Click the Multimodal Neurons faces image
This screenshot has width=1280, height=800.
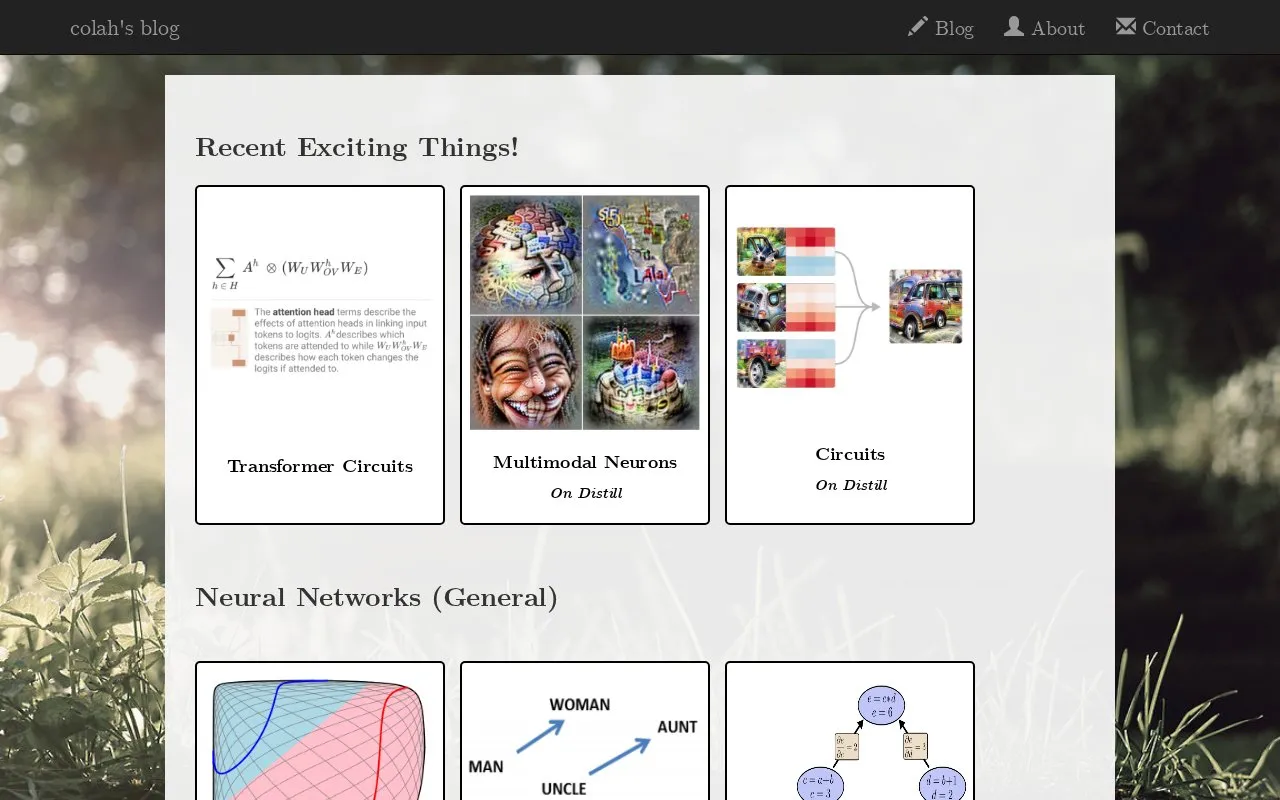coord(585,312)
